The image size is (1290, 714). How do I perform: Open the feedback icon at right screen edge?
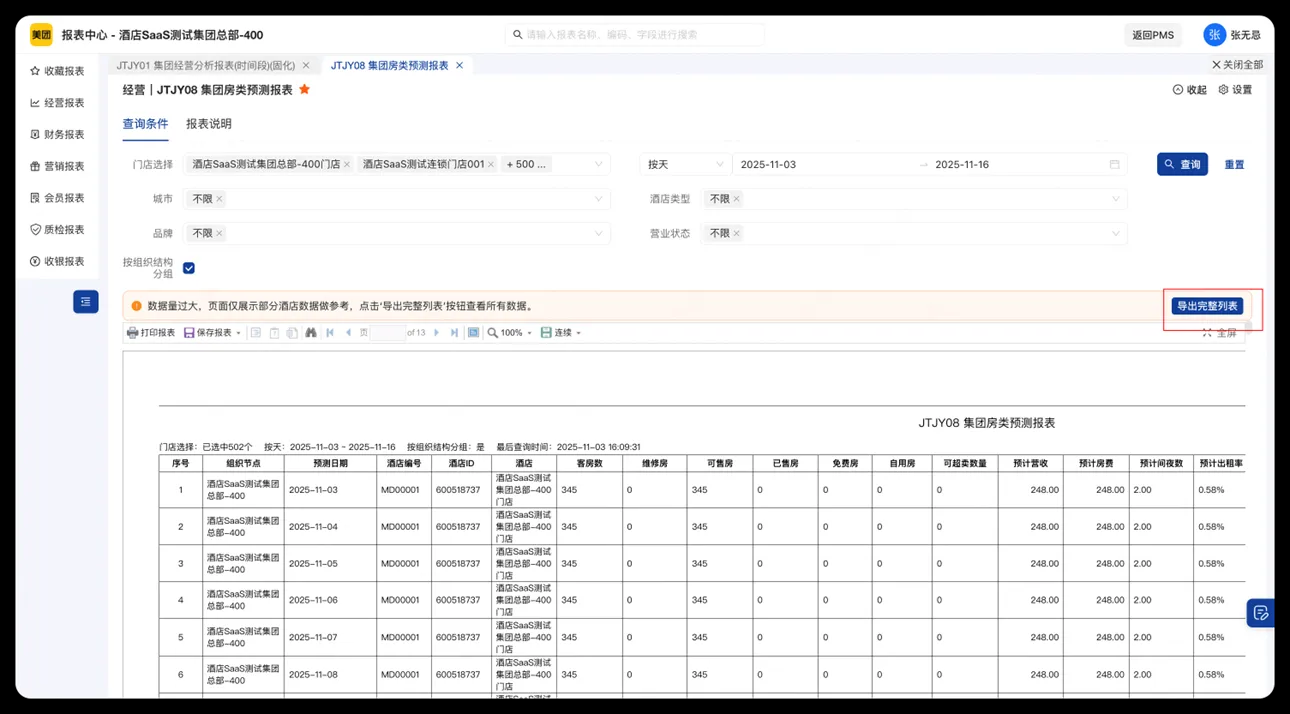pyautogui.click(x=1261, y=613)
